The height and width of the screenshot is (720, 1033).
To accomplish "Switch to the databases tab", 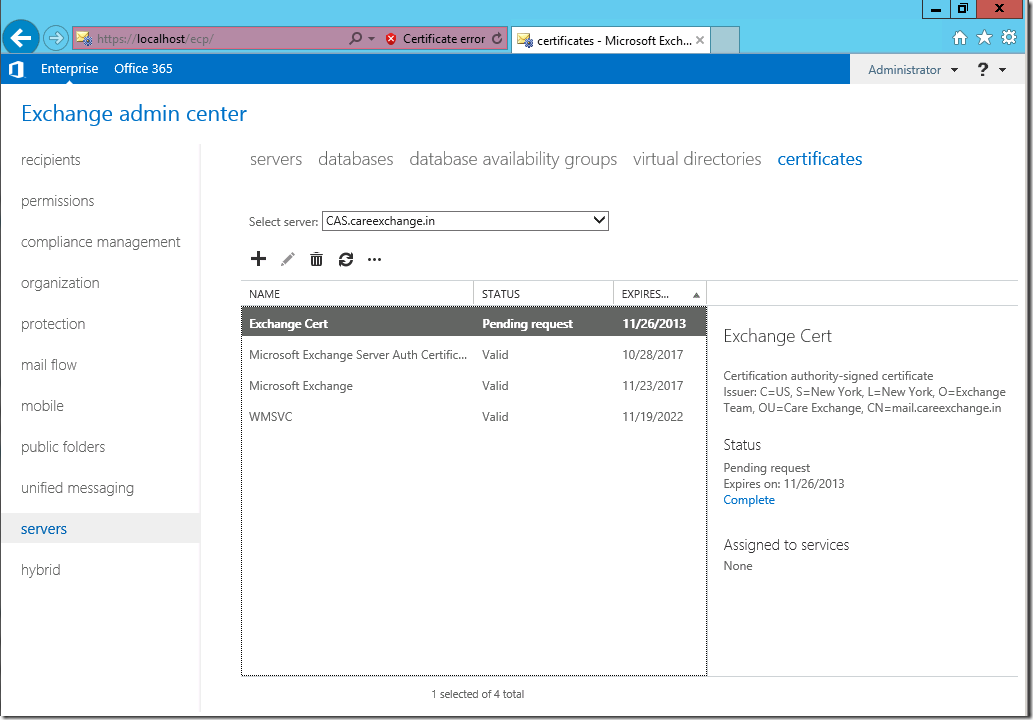I will pos(356,159).
